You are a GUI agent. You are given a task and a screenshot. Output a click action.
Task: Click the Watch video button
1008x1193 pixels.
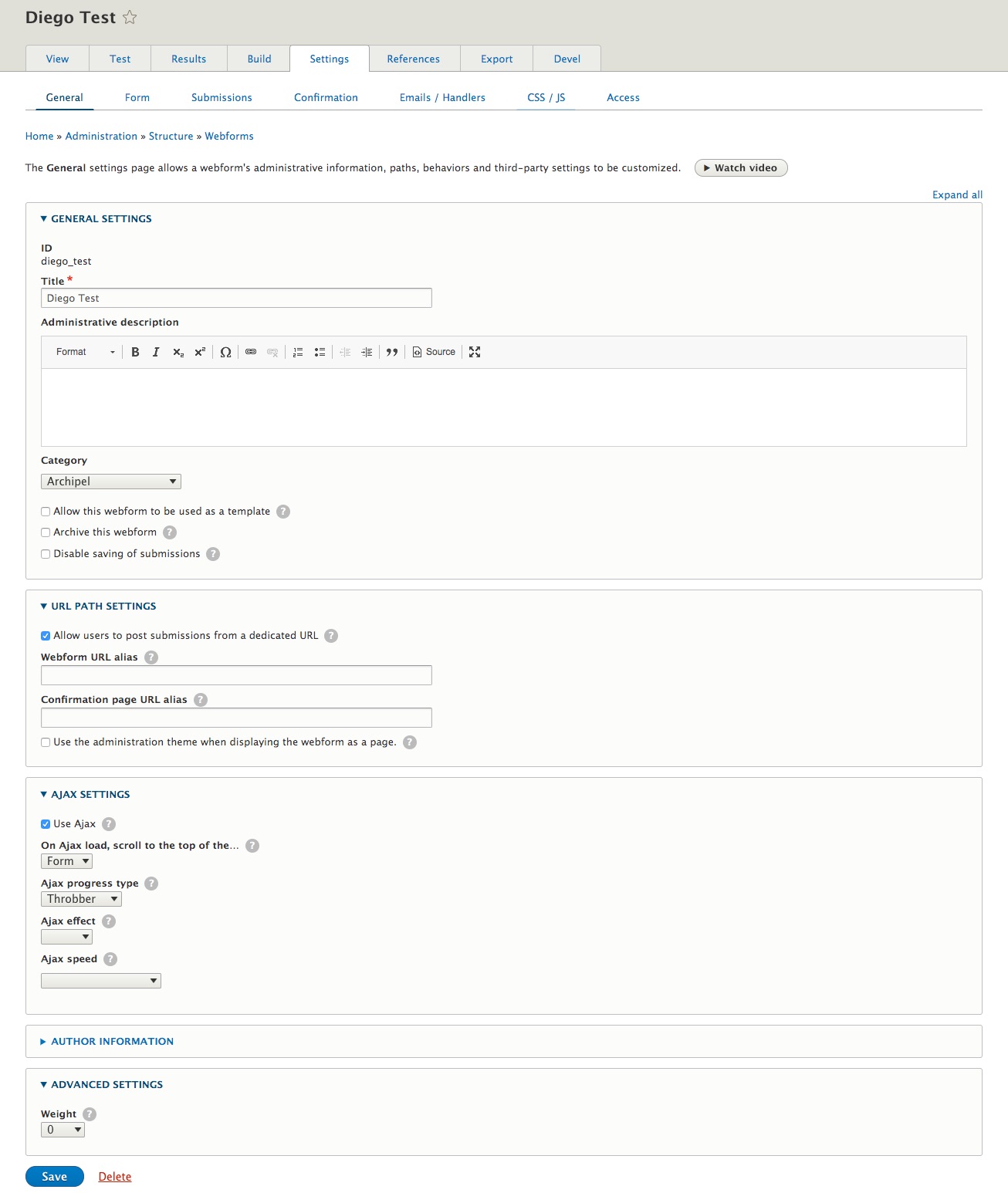pyautogui.click(x=741, y=168)
